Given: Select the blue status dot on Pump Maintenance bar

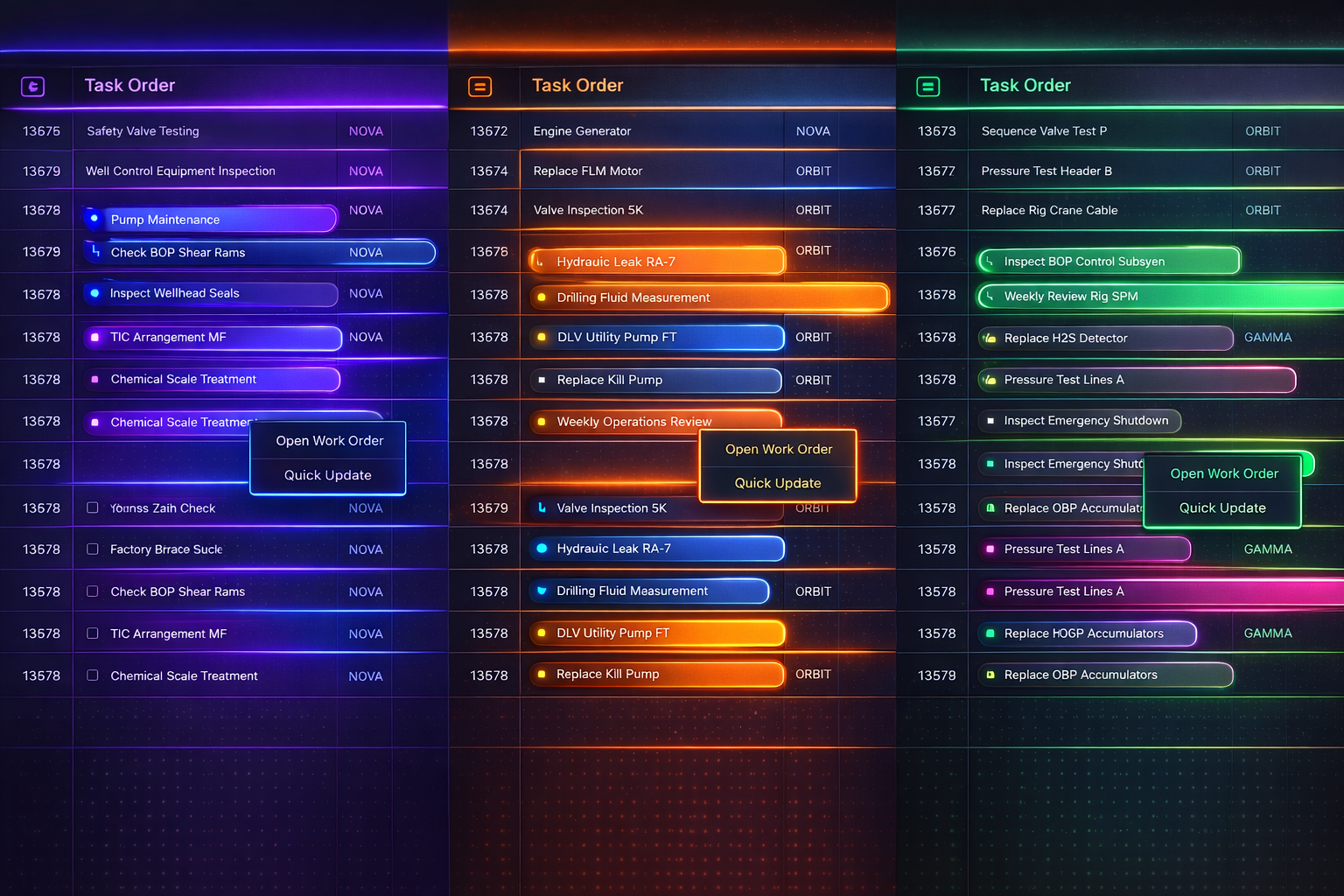Looking at the screenshot, I should click(95, 219).
